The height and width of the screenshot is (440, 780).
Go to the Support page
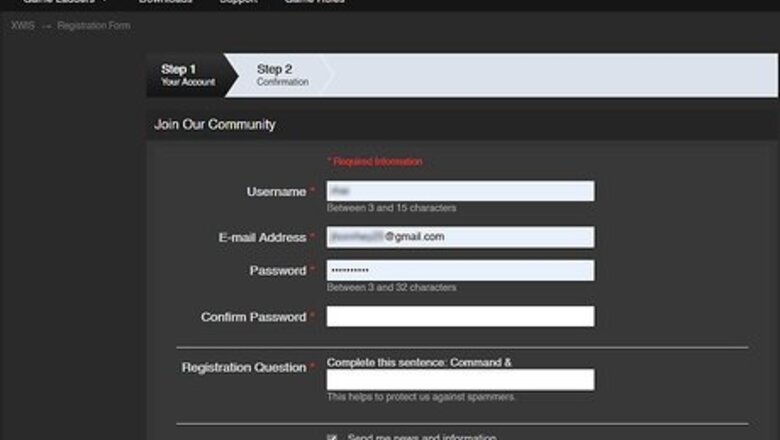(x=238, y=2)
